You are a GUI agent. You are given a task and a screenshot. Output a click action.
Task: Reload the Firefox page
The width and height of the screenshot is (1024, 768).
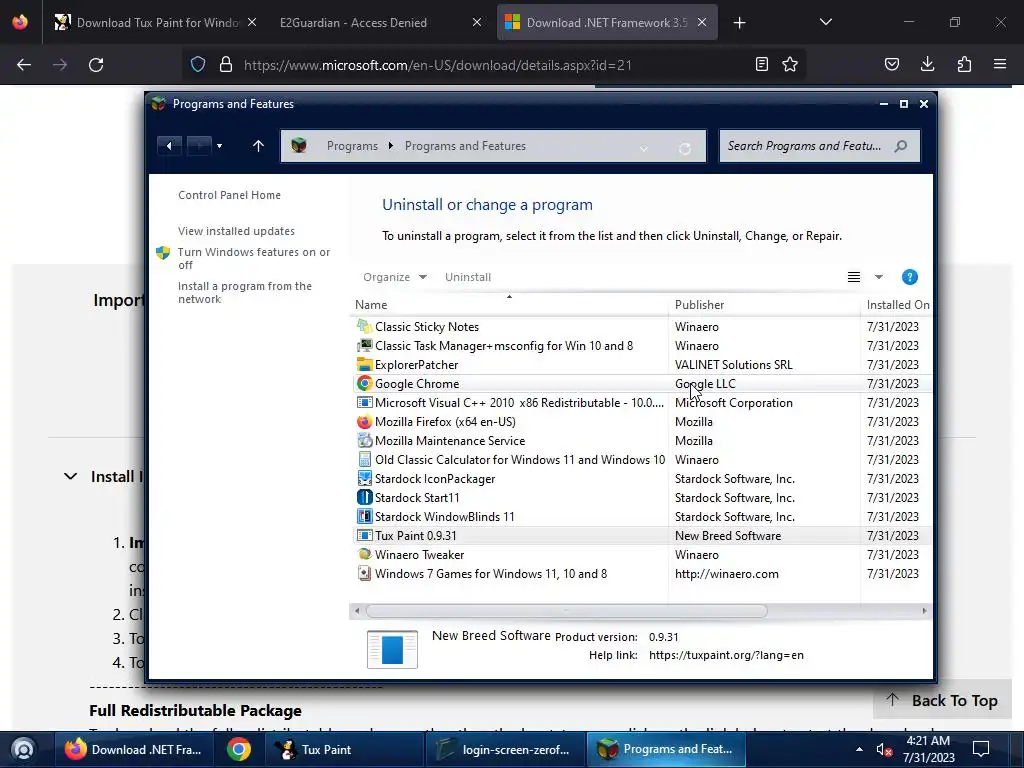pos(96,65)
